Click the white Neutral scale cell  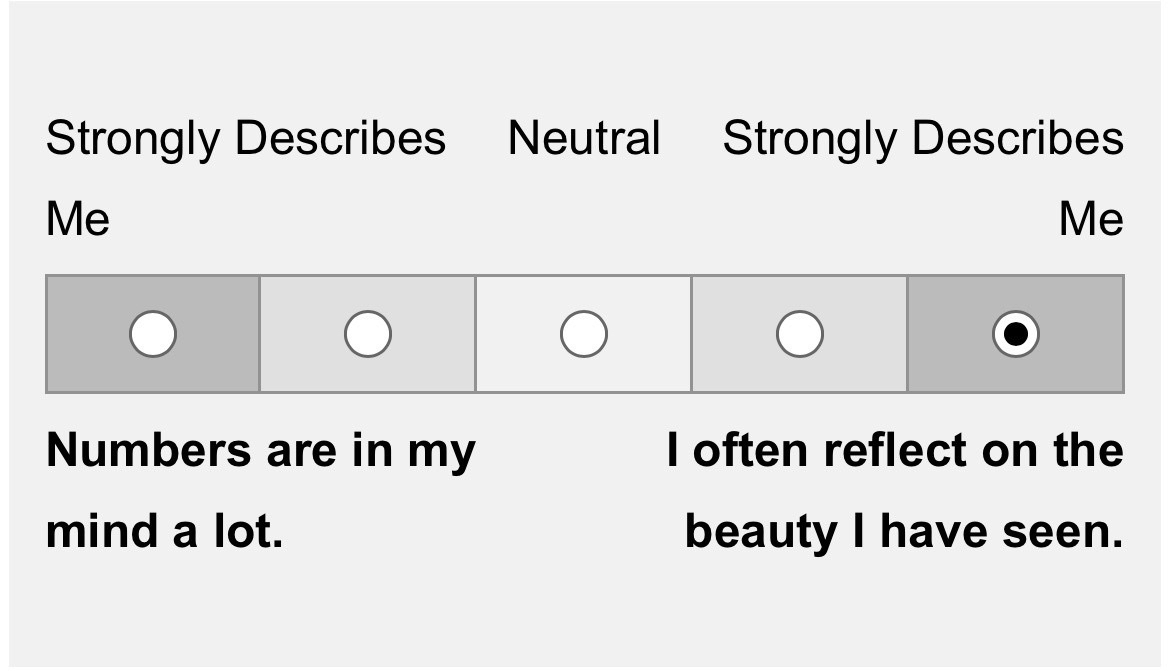pos(584,334)
